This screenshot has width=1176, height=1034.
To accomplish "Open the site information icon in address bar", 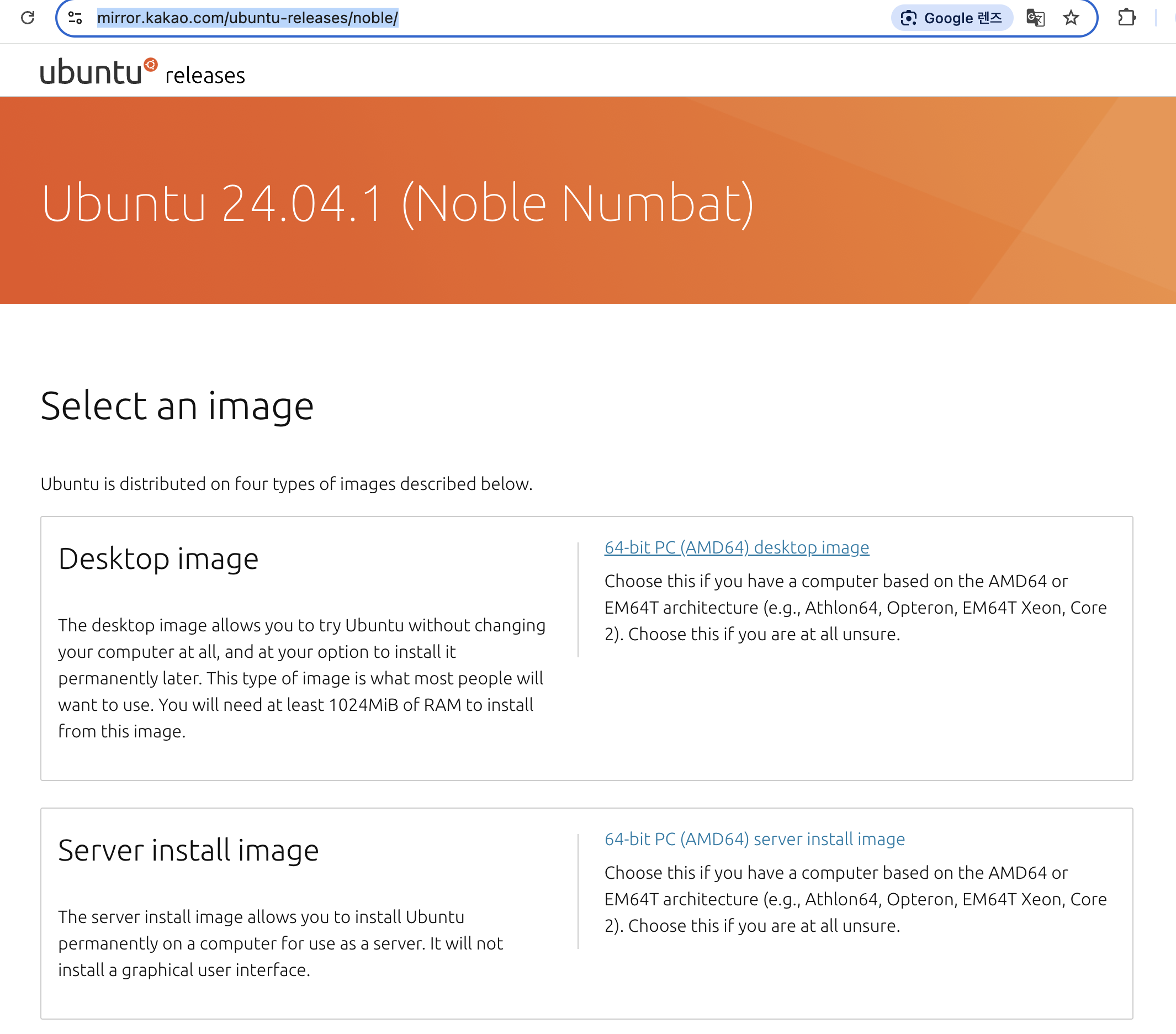I will click(76, 18).
